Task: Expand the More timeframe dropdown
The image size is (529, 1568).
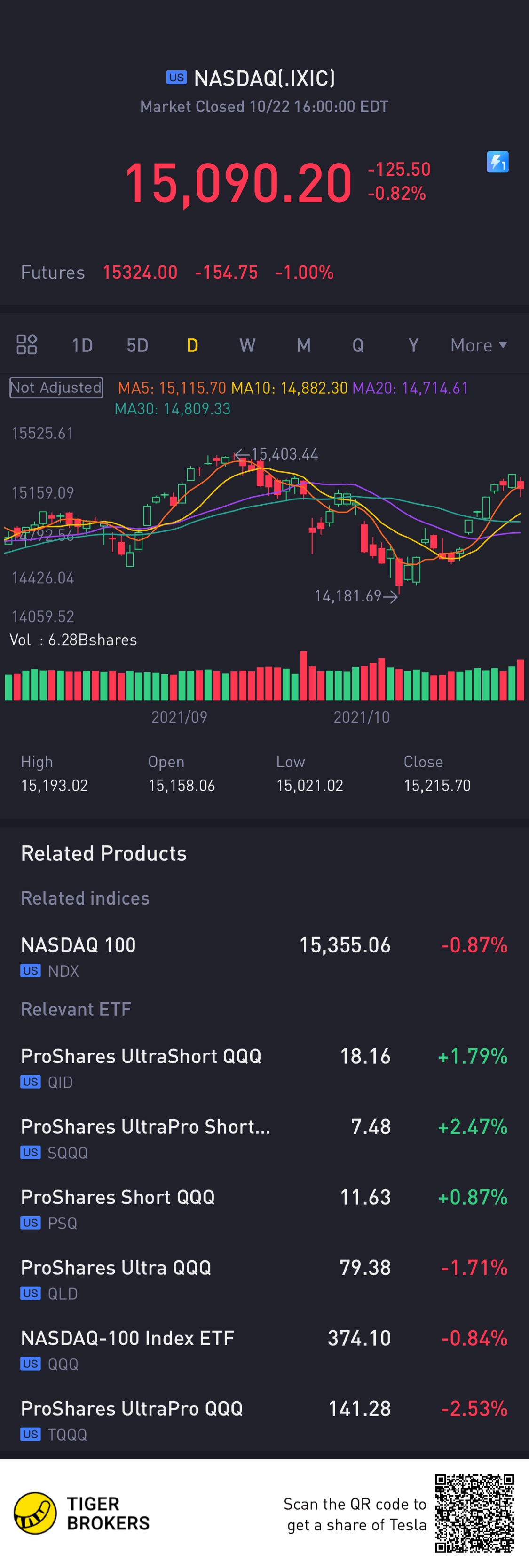Action: click(x=478, y=345)
